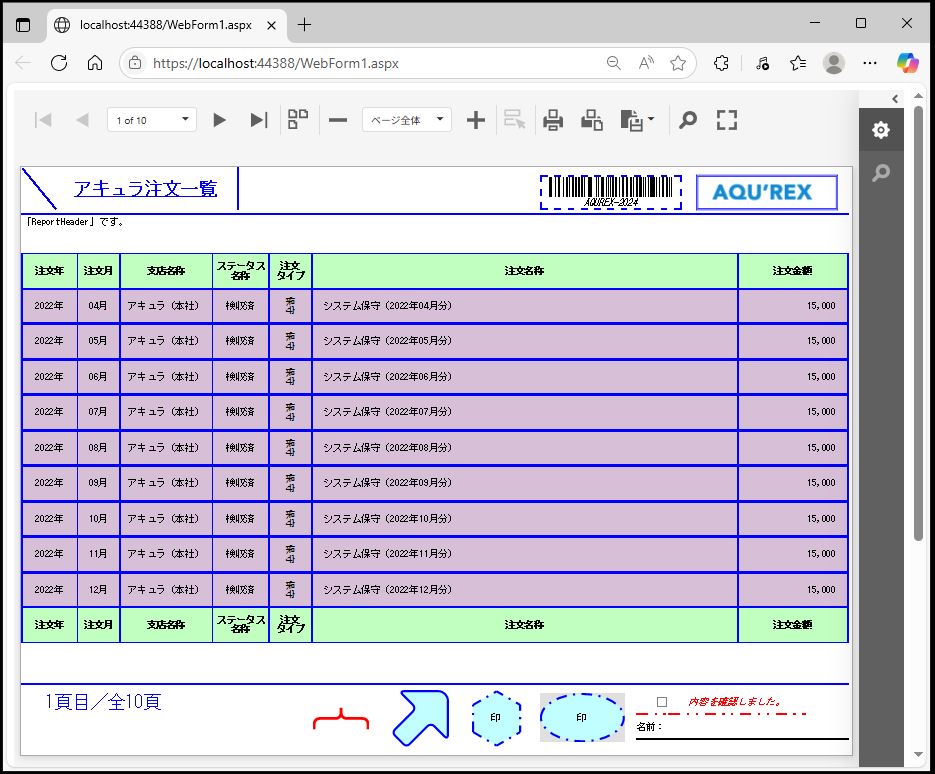Zoom in with the plus button
The image size is (935, 774).
pyautogui.click(x=476, y=120)
